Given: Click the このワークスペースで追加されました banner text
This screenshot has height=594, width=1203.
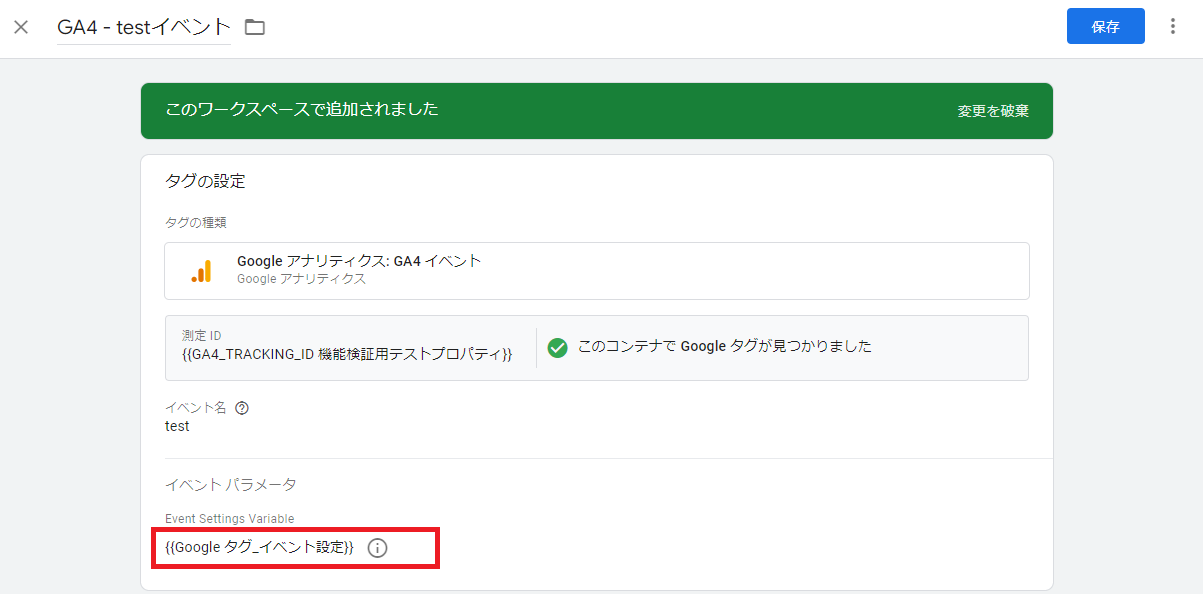Looking at the screenshot, I should tap(302, 109).
